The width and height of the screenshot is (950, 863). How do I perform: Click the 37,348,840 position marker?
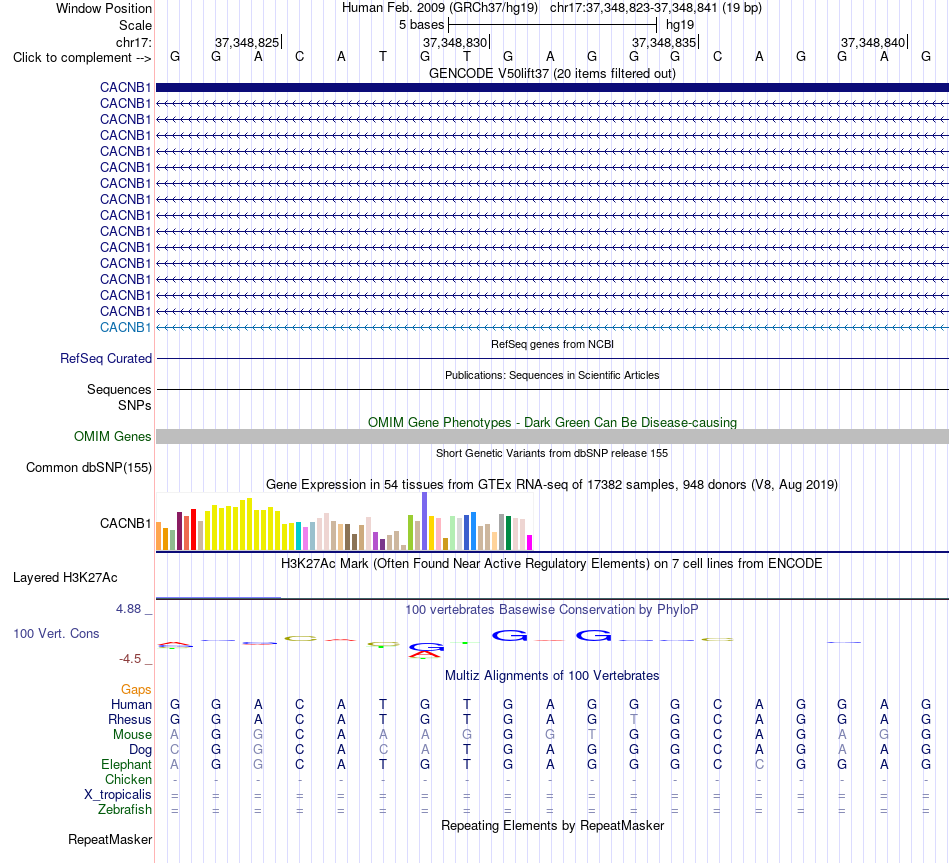[x=873, y=42]
